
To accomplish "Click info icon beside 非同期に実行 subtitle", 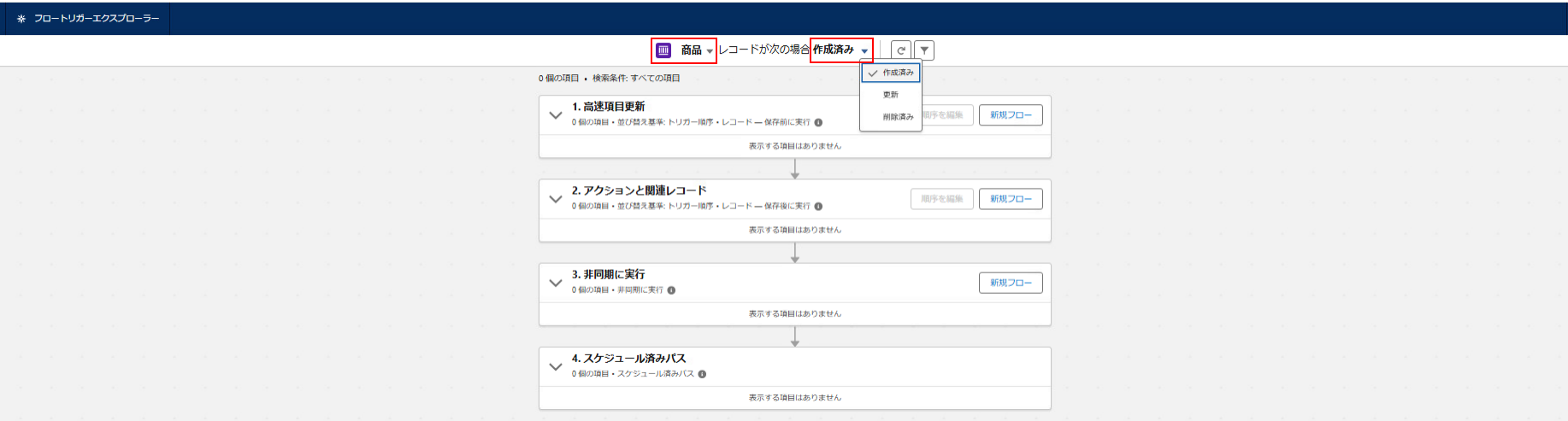I will [671, 290].
